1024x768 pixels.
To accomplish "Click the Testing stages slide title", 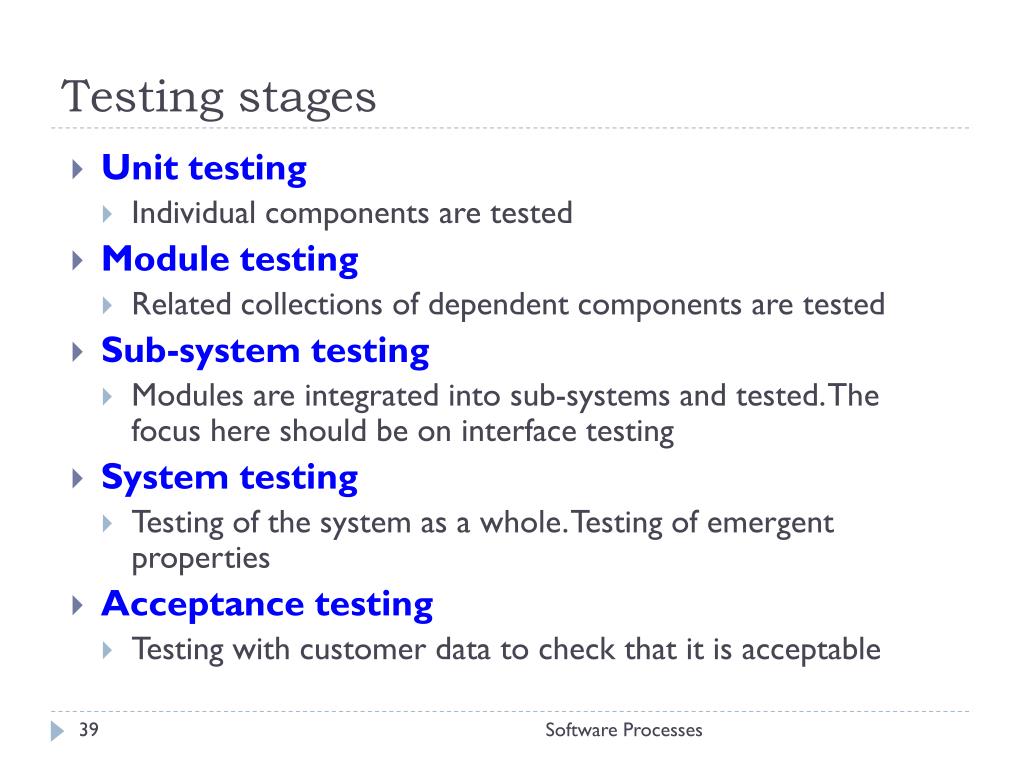I will (219, 98).
